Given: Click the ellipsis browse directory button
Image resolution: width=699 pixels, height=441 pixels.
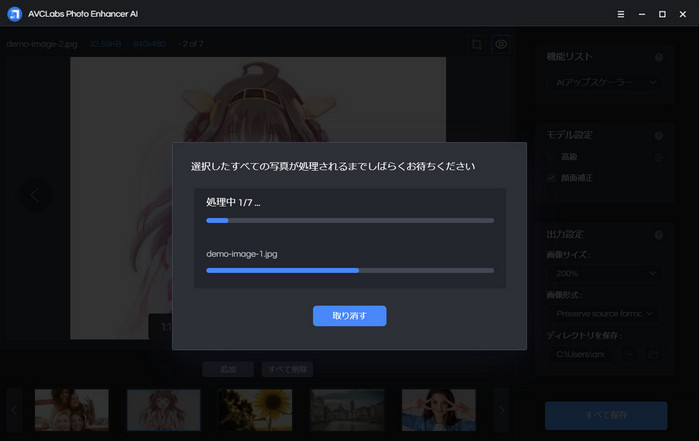Looking at the screenshot, I should 629,354.
